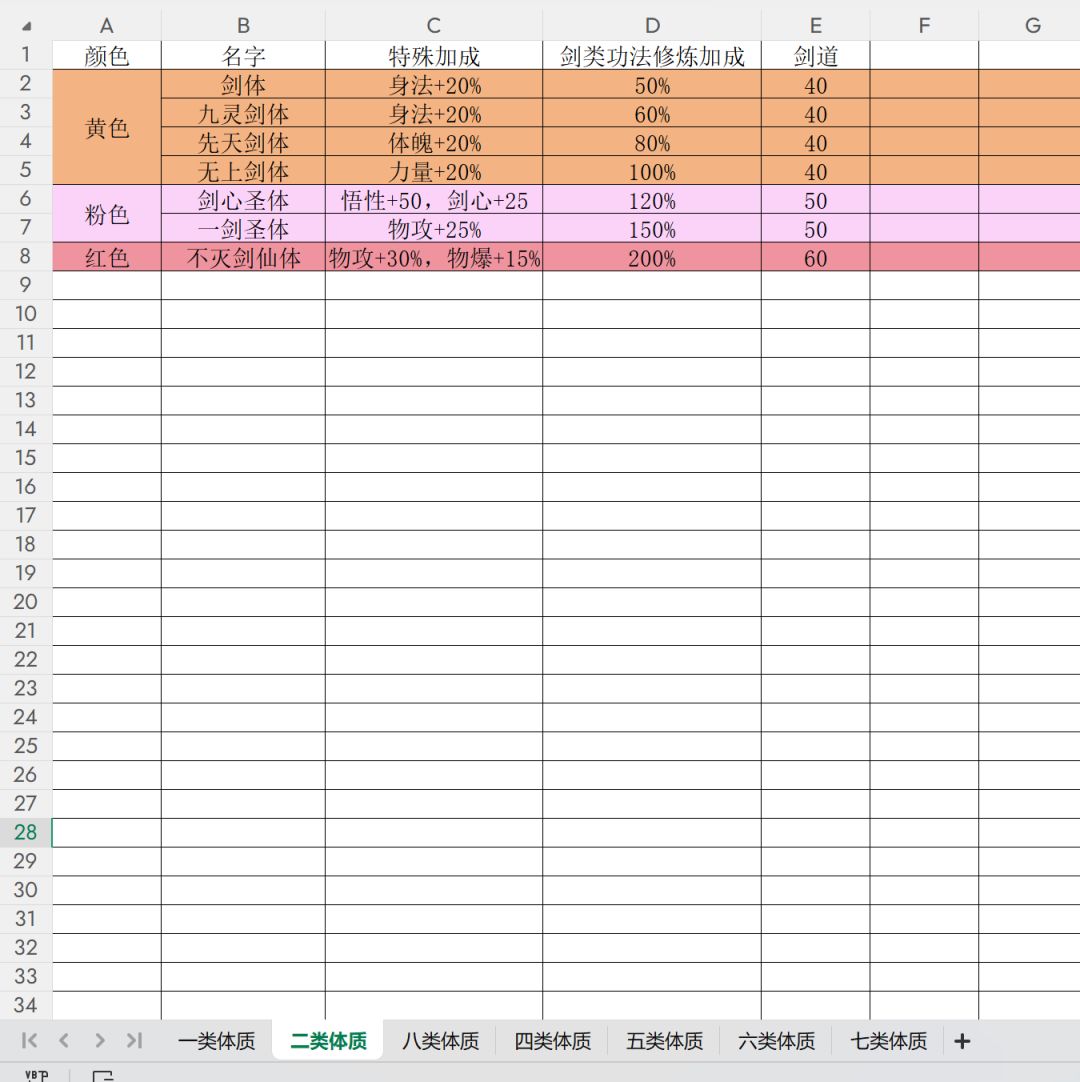Select row 28 header
The image size is (1080, 1082).
coord(26,832)
